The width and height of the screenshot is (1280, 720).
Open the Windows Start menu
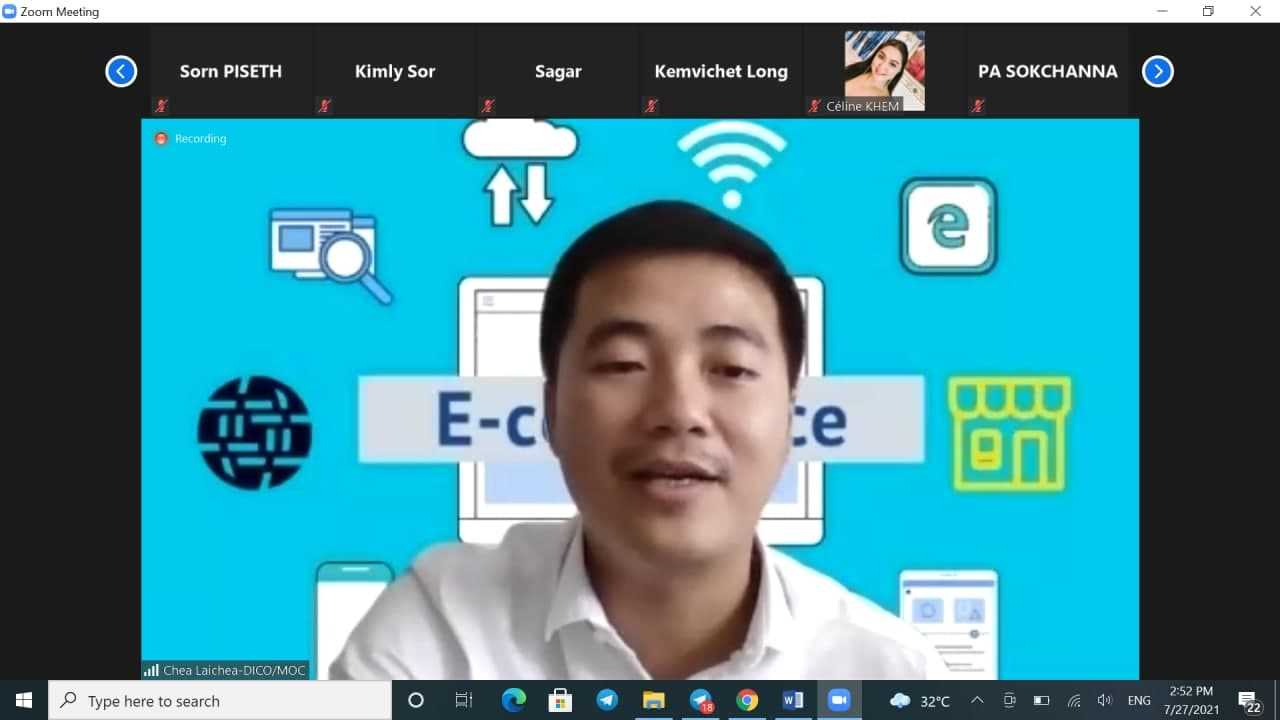coord(24,700)
